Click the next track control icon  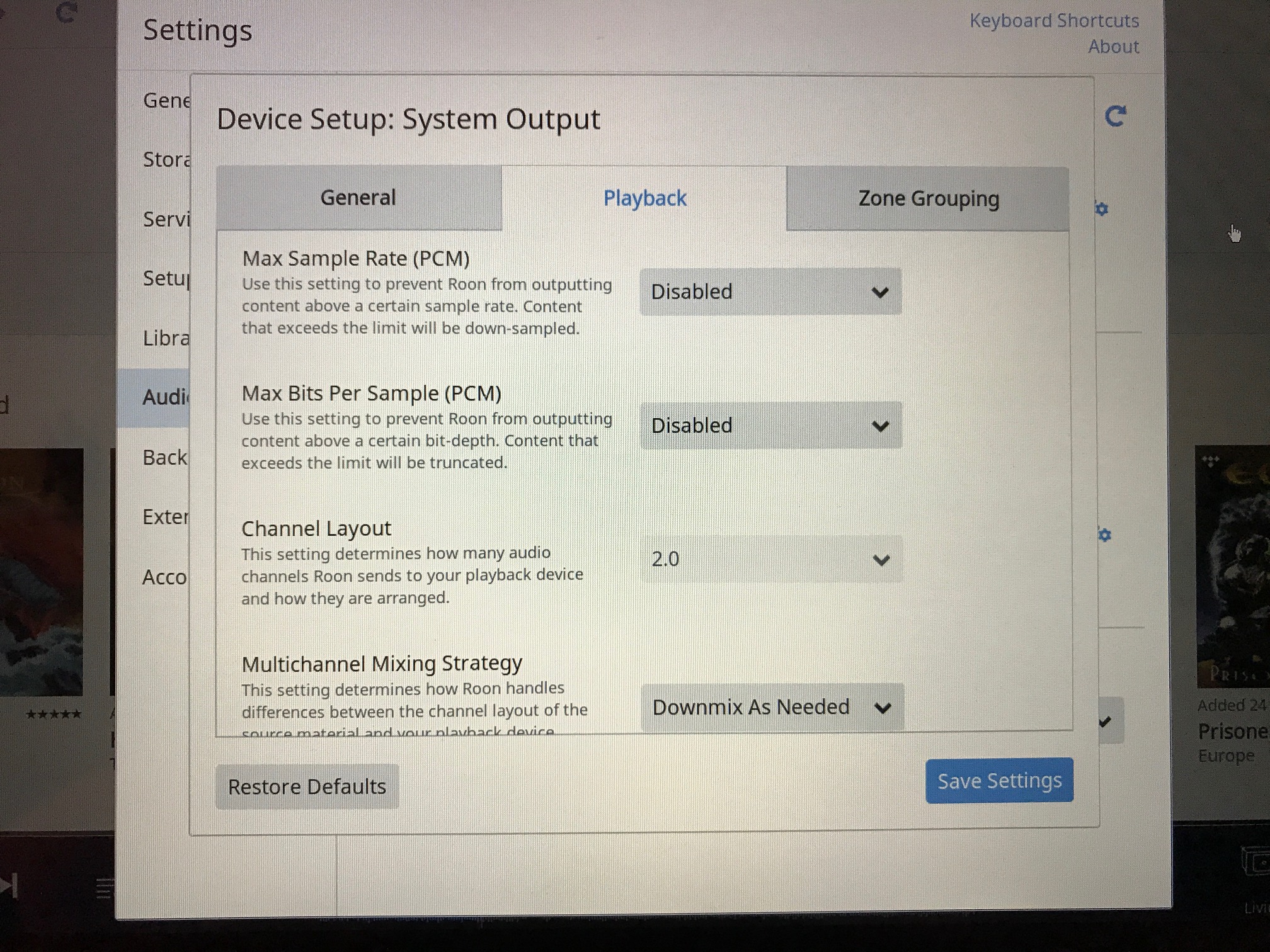9,886
